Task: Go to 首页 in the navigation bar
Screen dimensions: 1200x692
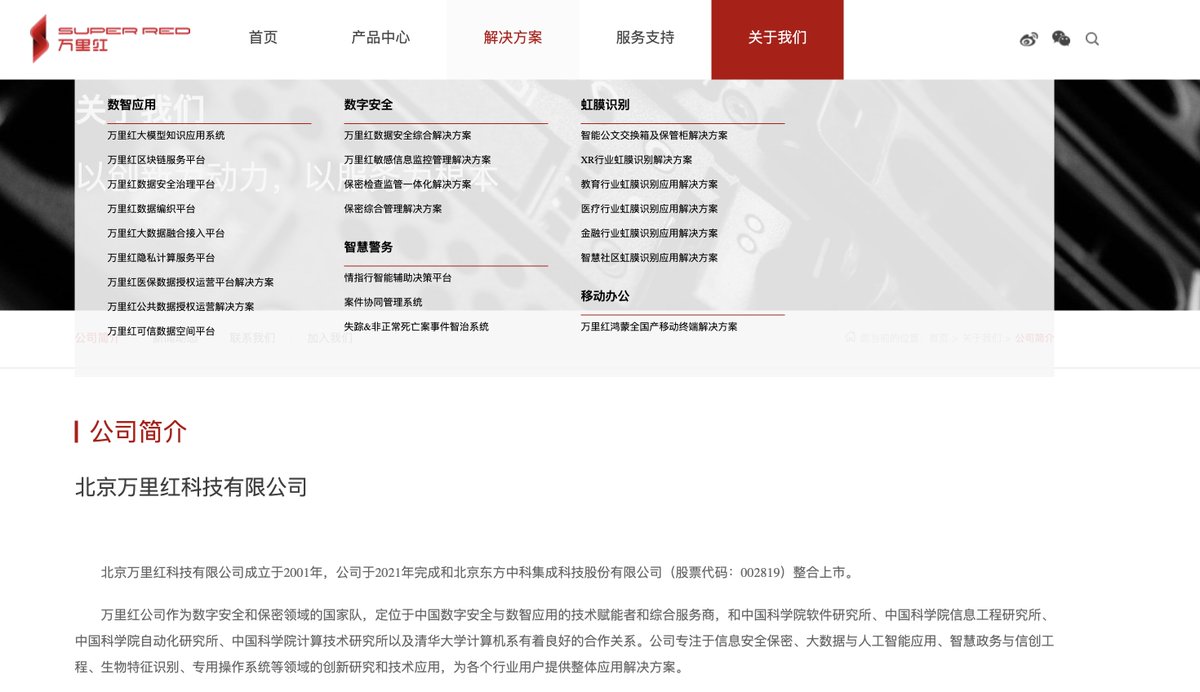Action: tap(263, 38)
